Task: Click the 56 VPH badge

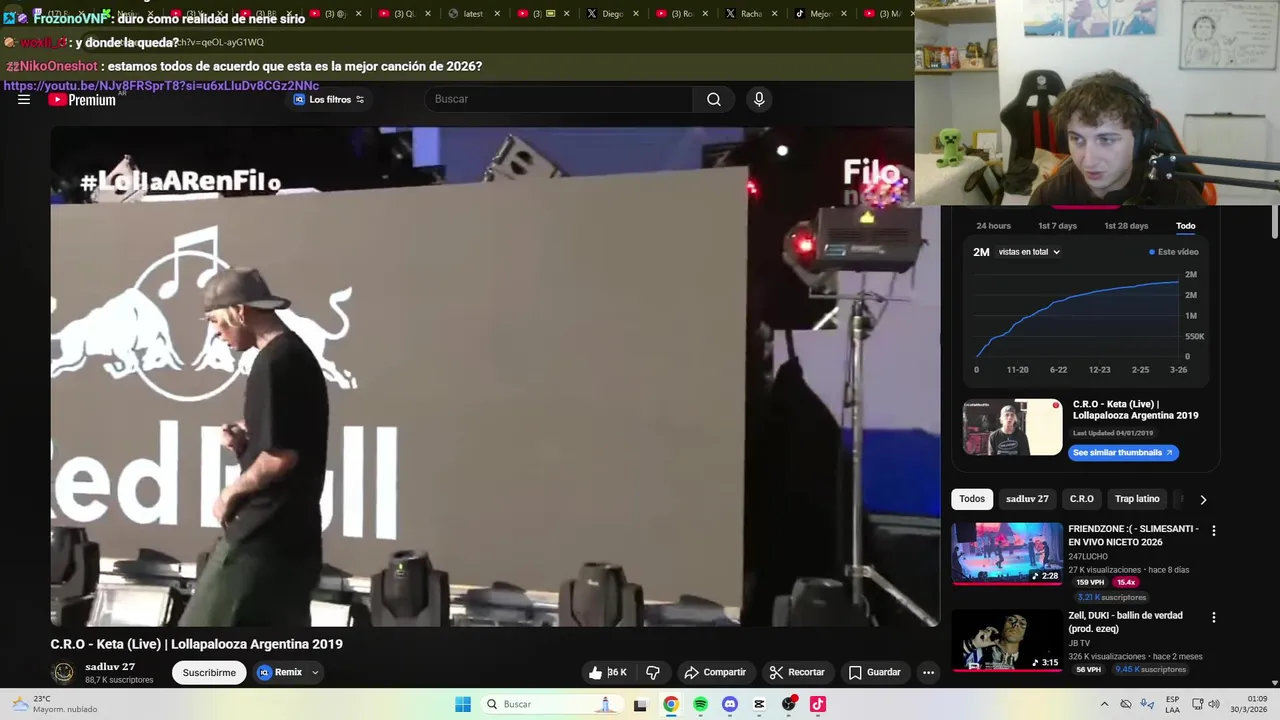Action: 1088,669
